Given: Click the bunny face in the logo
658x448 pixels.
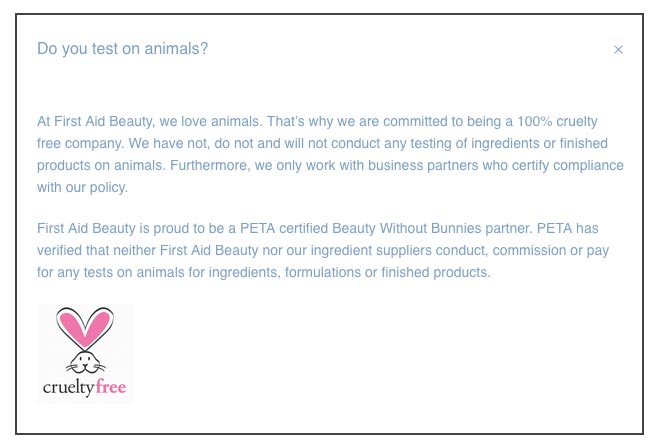Looking at the screenshot, I should point(85,362).
